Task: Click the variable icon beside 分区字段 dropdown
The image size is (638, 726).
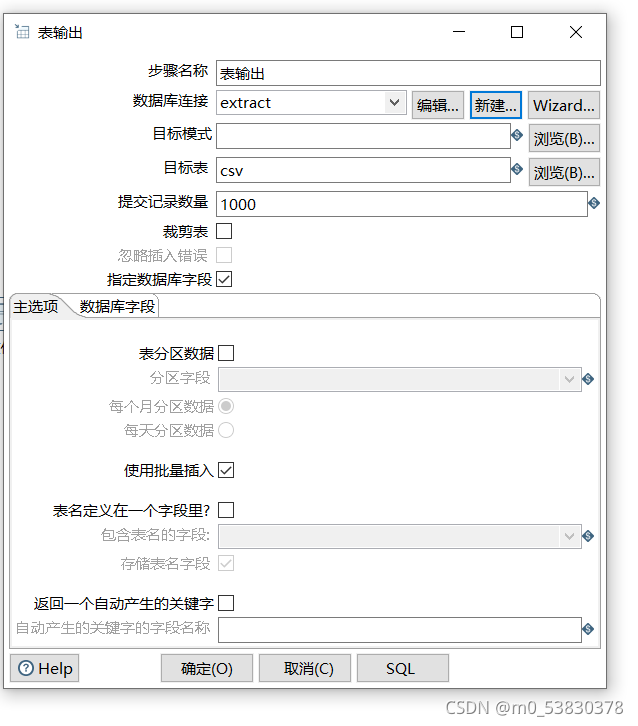Action: click(x=588, y=379)
